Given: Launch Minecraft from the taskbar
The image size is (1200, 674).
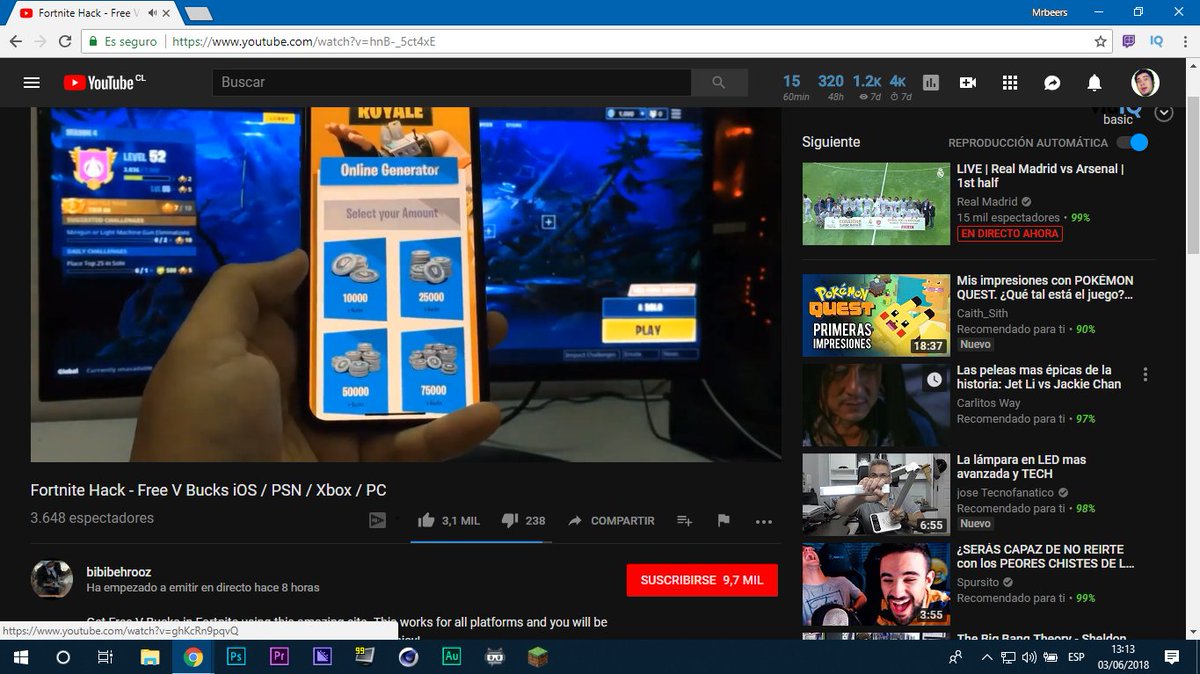Looking at the screenshot, I should pyautogui.click(x=537, y=657).
